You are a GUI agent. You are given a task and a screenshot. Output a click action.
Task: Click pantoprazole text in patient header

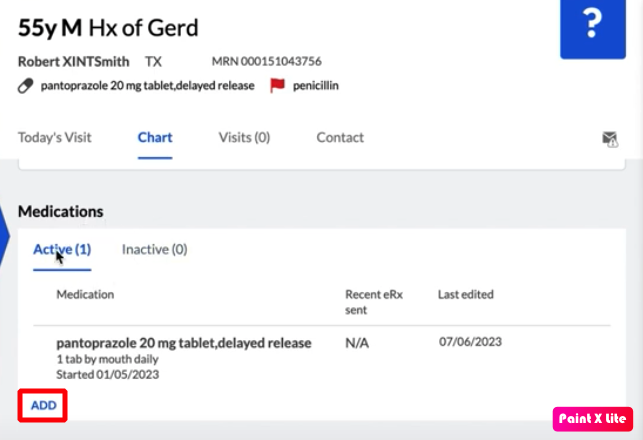point(148,86)
